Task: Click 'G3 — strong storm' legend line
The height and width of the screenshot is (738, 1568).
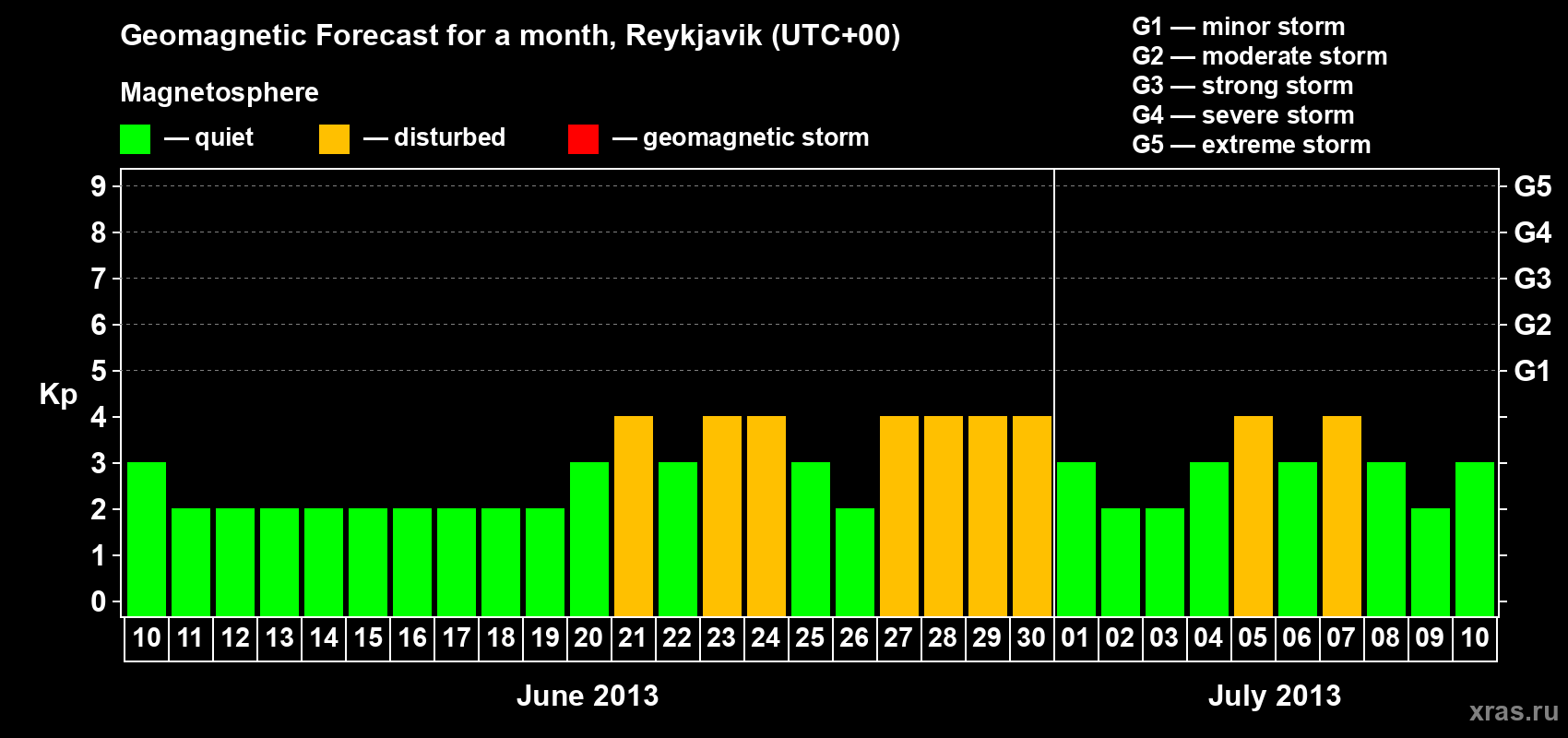Action: click(x=1242, y=86)
